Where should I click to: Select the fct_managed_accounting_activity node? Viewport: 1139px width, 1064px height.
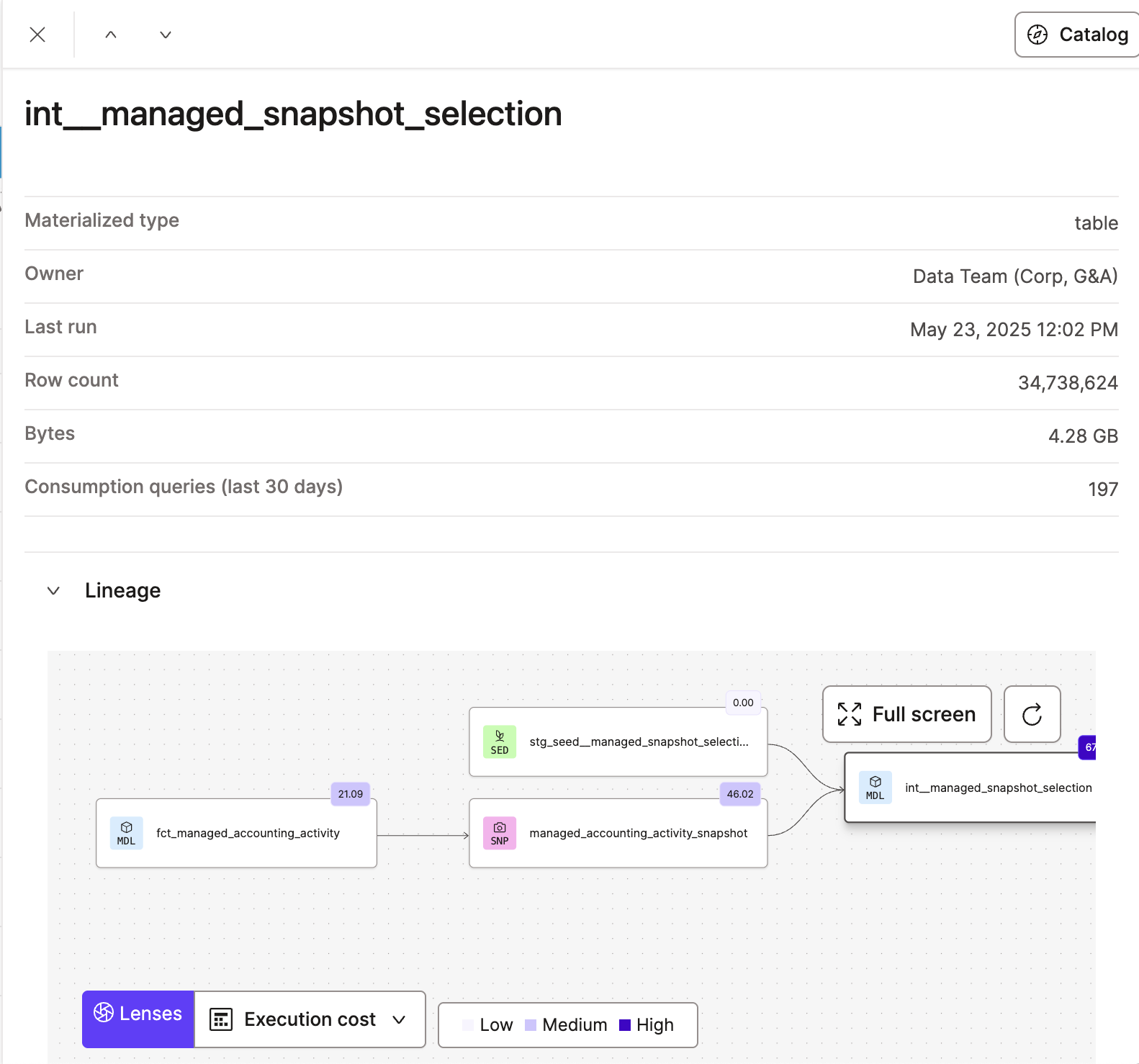[x=248, y=833]
